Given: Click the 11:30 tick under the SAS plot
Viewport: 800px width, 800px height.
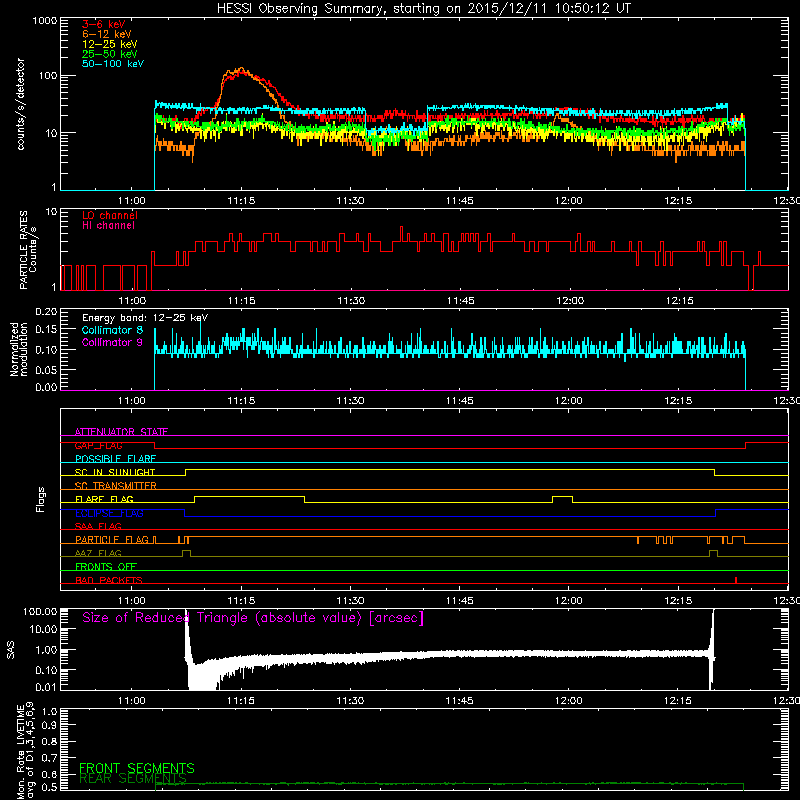Looking at the screenshot, I should (x=350, y=701).
